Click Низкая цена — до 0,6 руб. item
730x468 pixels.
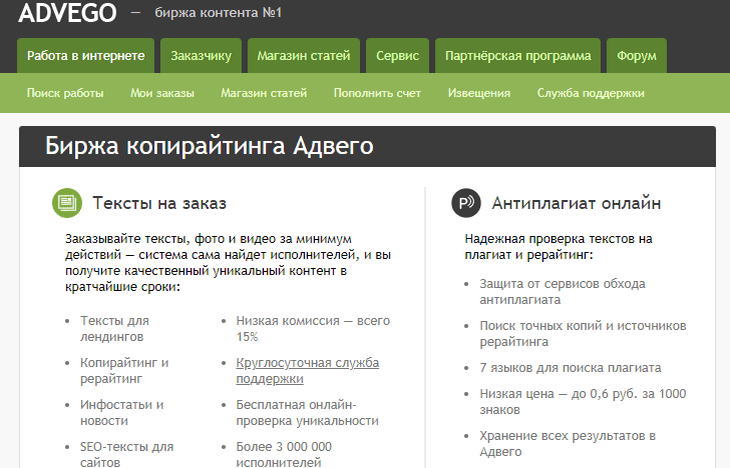click(x=583, y=401)
